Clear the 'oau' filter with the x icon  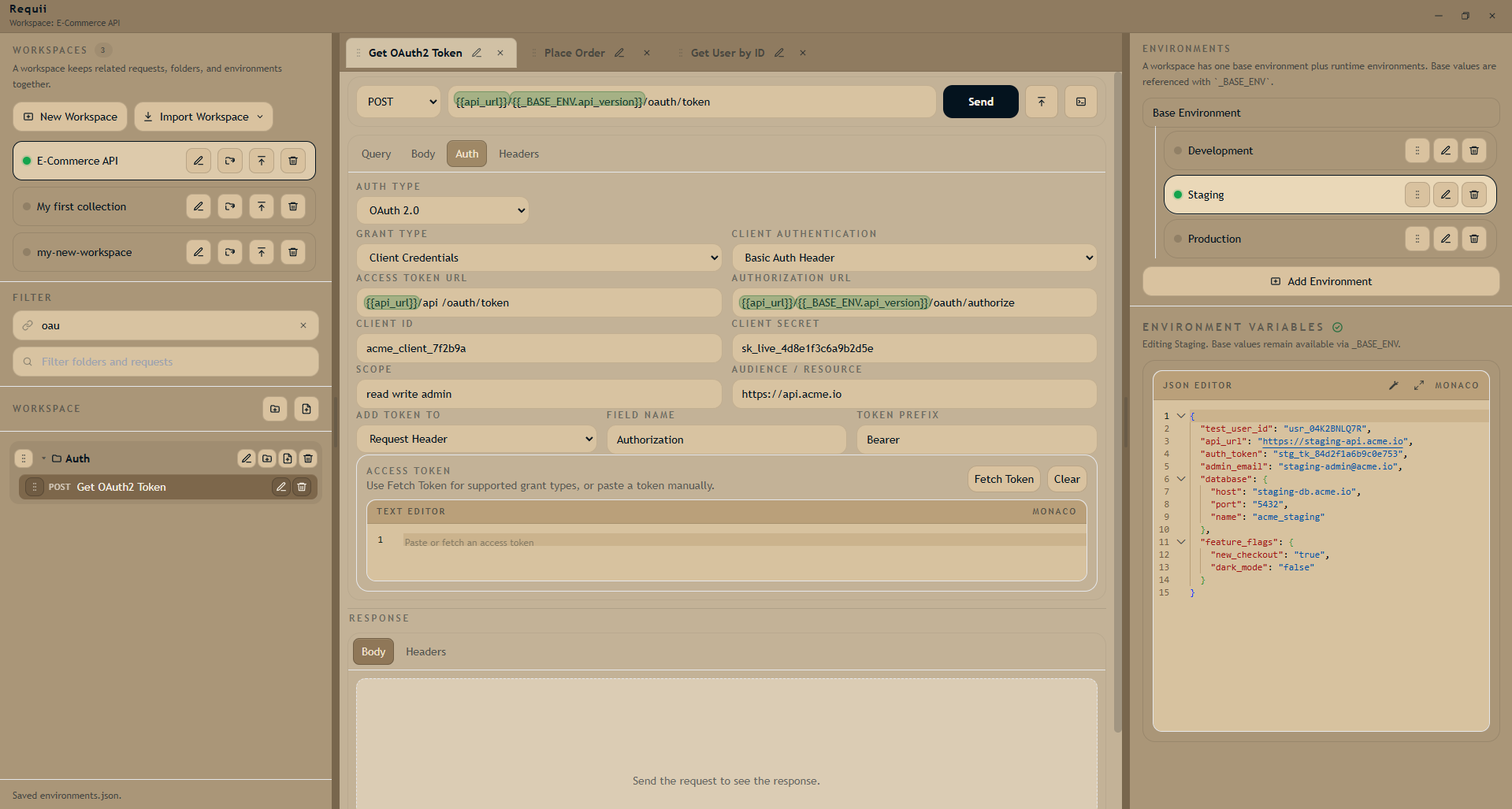[x=303, y=325]
